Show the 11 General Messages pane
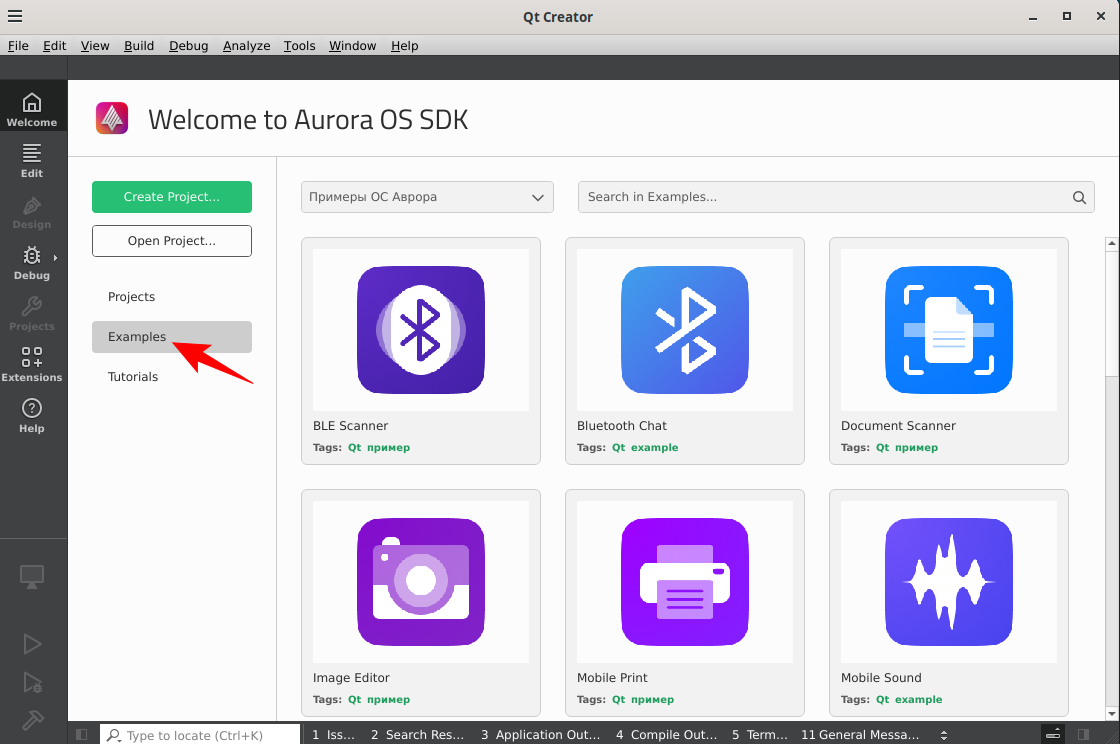 [860, 735]
